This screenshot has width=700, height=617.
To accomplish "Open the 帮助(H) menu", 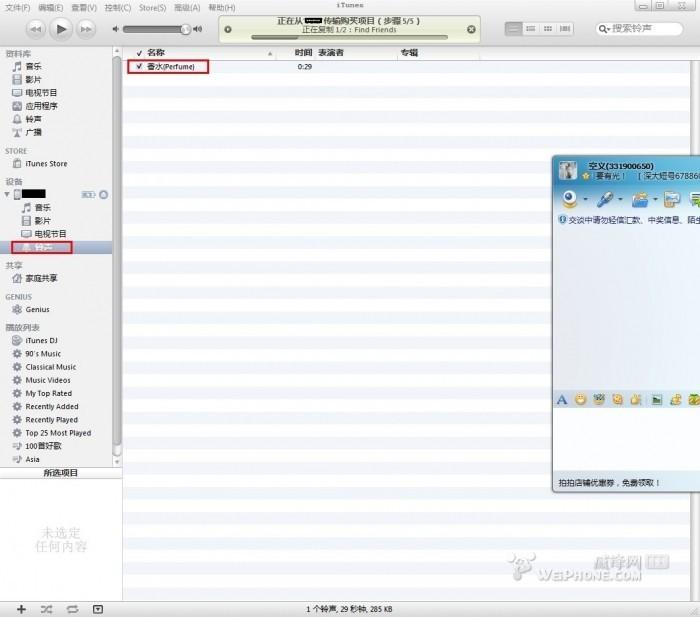I will pos(222,8).
